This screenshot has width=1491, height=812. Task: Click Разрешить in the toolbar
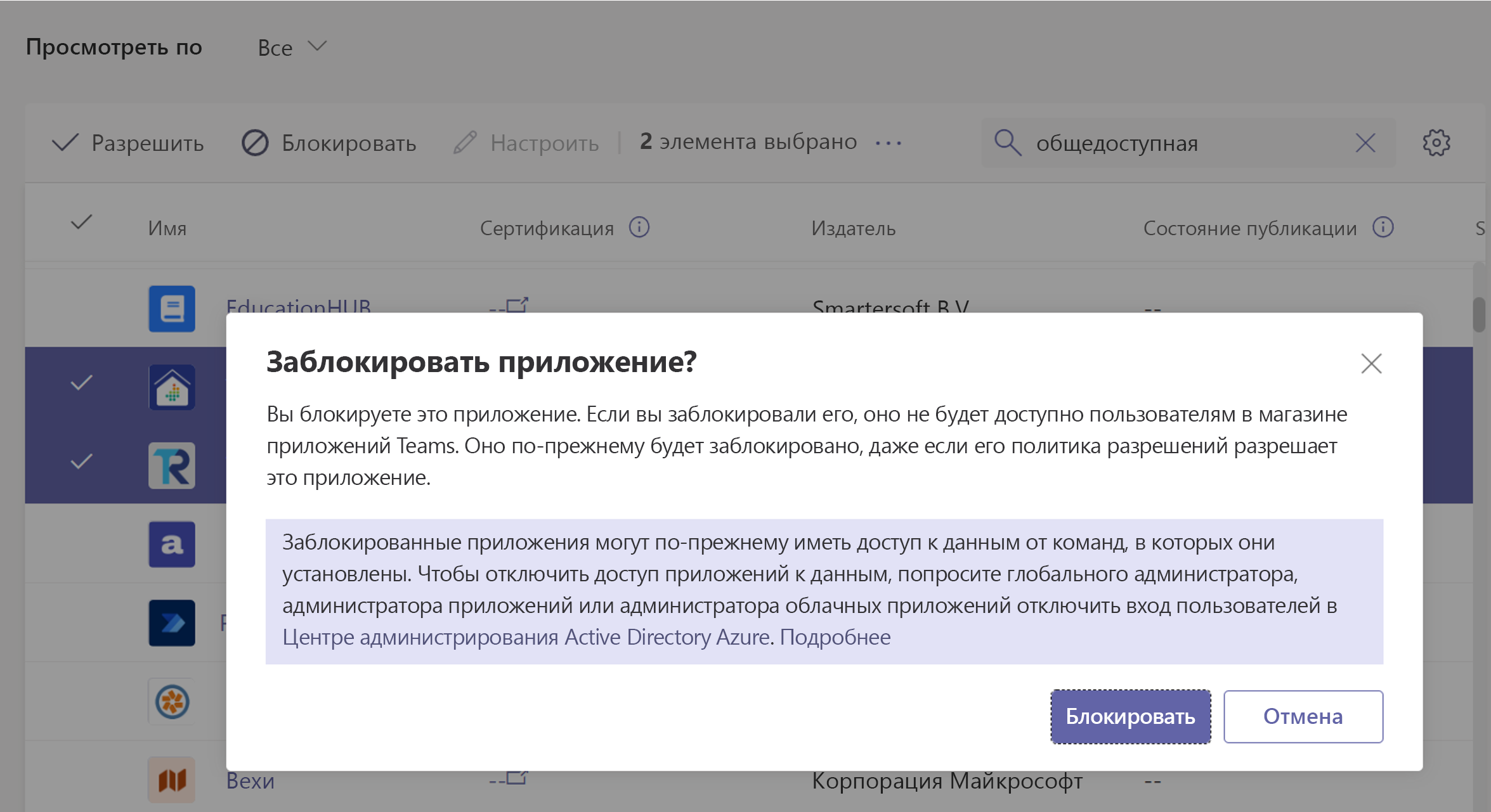pyautogui.click(x=127, y=143)
